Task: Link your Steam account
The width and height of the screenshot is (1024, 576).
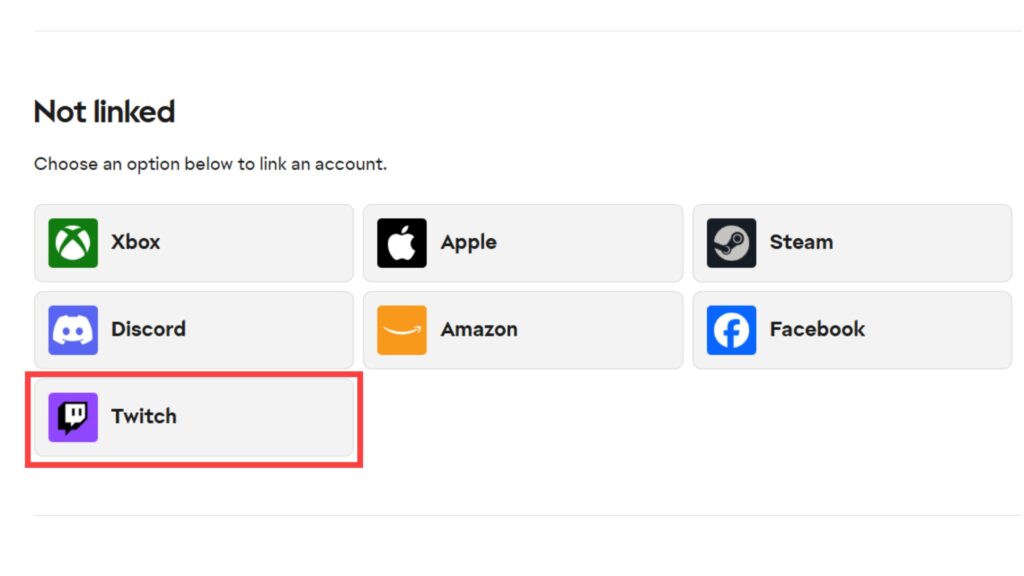Action: [x=852, y=242]
